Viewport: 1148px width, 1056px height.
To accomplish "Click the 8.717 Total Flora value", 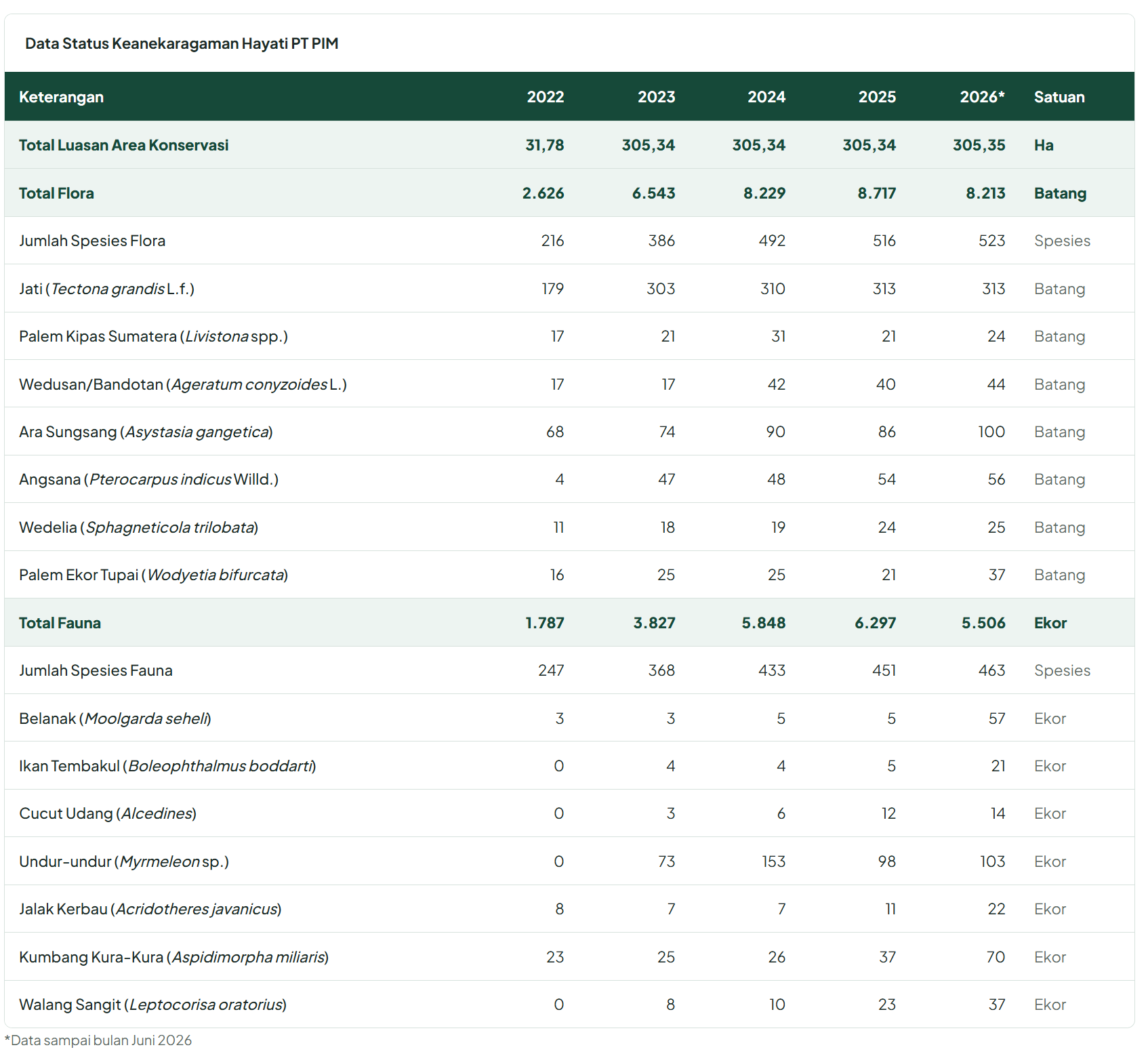I will coord(876,193).
